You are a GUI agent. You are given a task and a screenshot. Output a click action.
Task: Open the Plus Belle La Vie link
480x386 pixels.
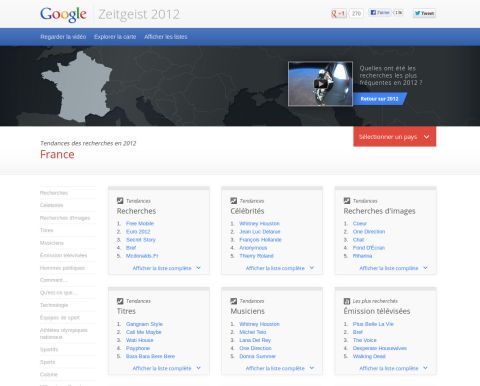[373, 324]
